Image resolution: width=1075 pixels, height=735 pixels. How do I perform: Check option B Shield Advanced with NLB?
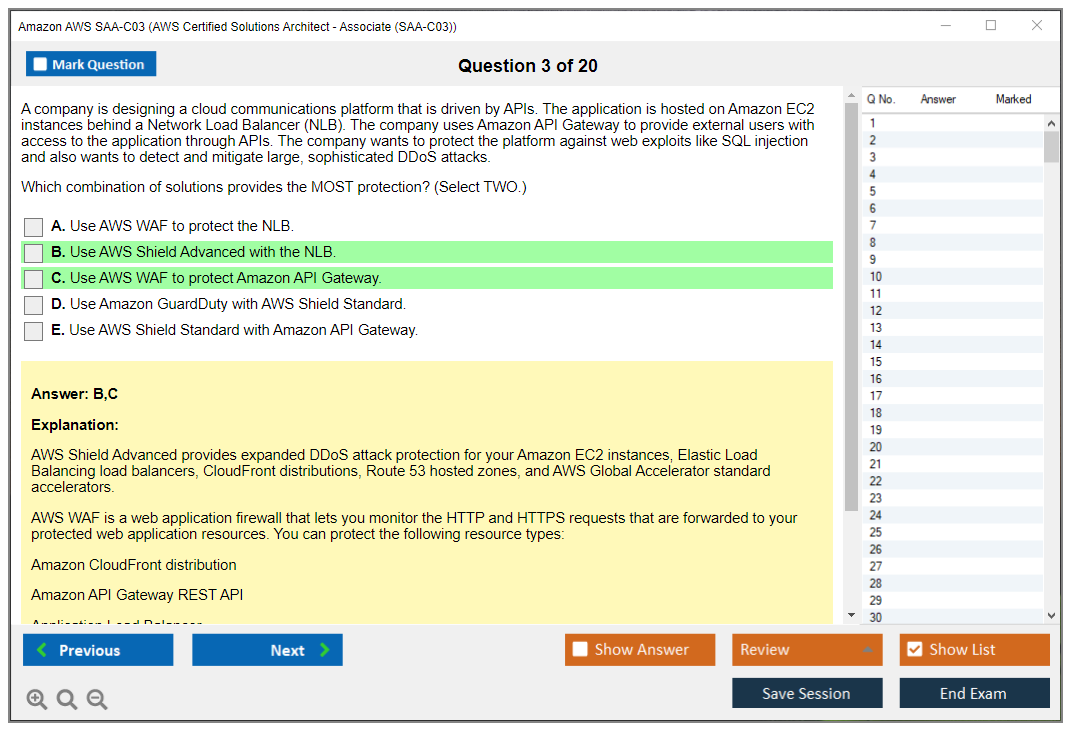click(34, 253)
